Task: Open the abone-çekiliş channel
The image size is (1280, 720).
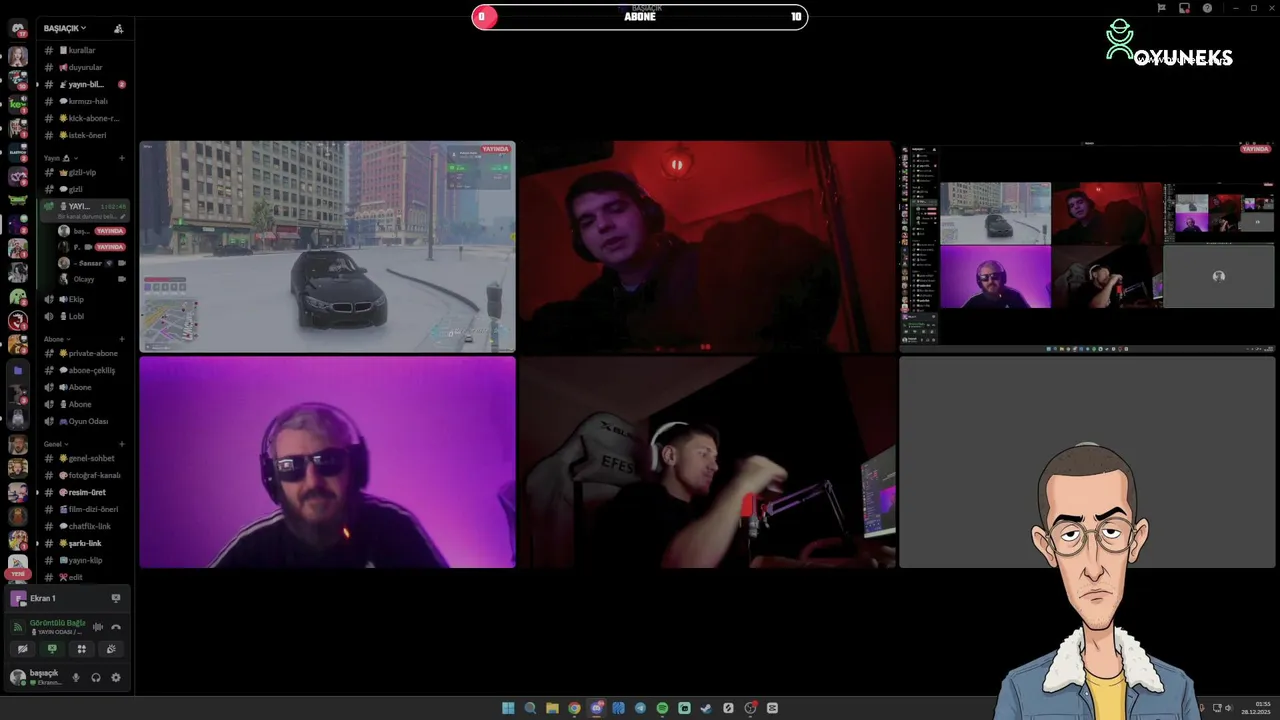Action: (x=83, y=370)
